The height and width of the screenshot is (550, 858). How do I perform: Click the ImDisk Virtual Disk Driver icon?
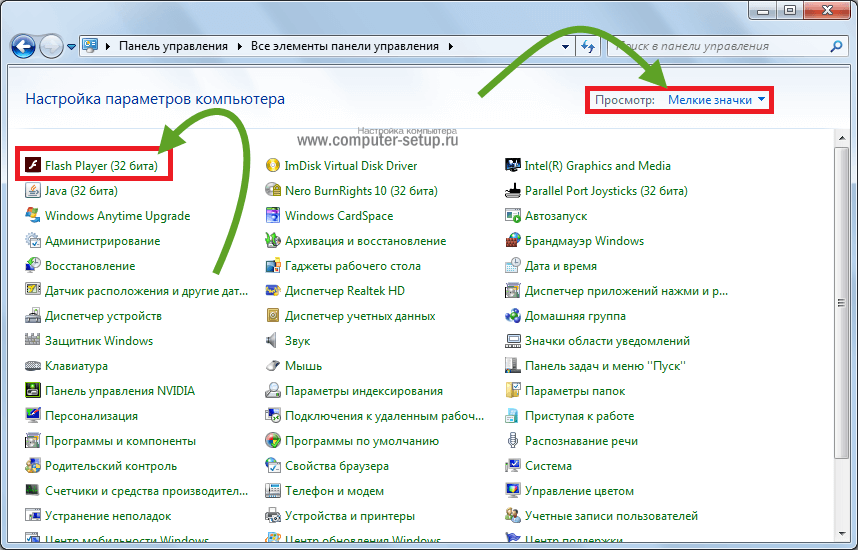(x=272, y=166)
